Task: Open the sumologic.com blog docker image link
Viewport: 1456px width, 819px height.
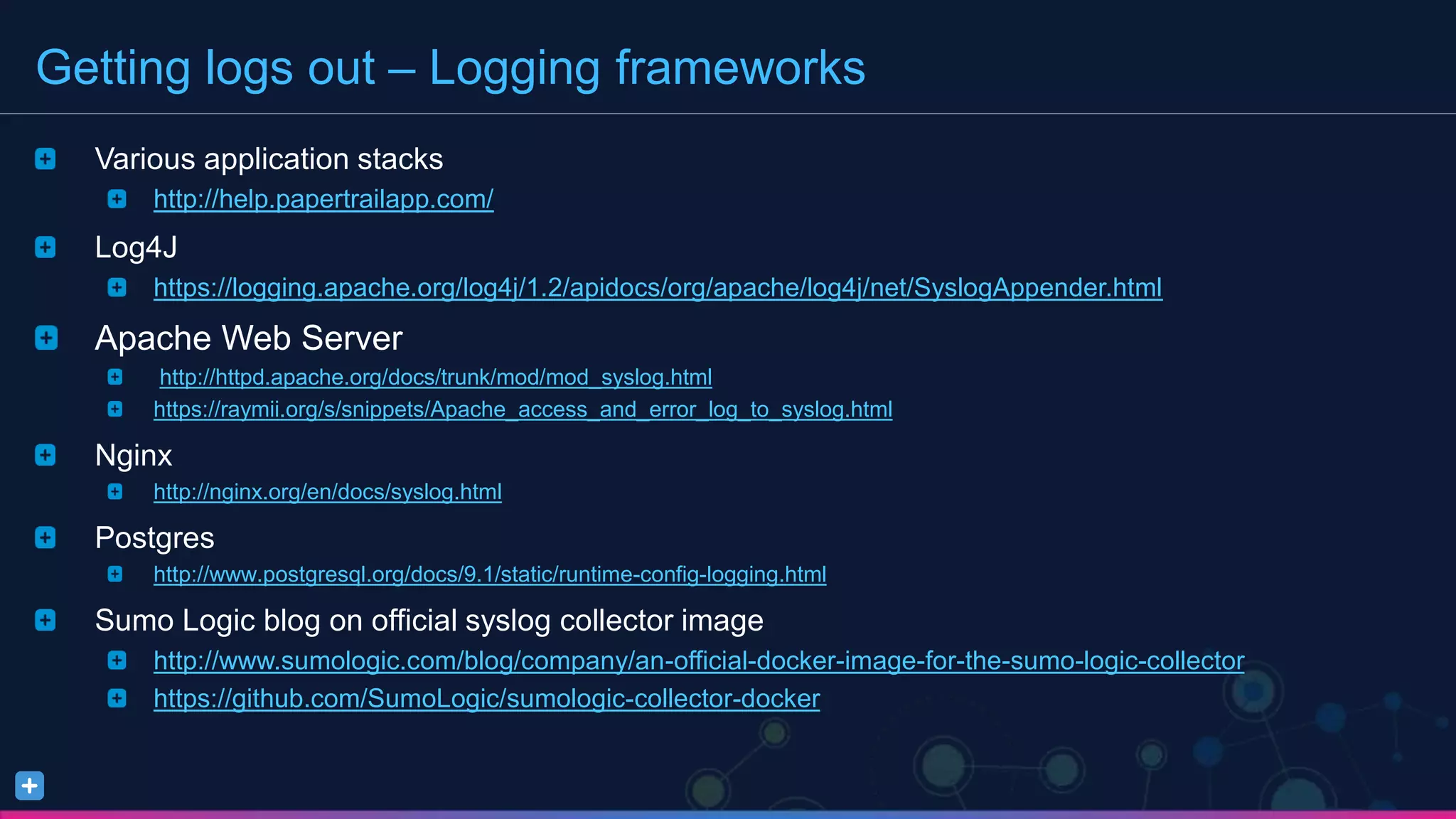Action: click(x=699, y=661)
